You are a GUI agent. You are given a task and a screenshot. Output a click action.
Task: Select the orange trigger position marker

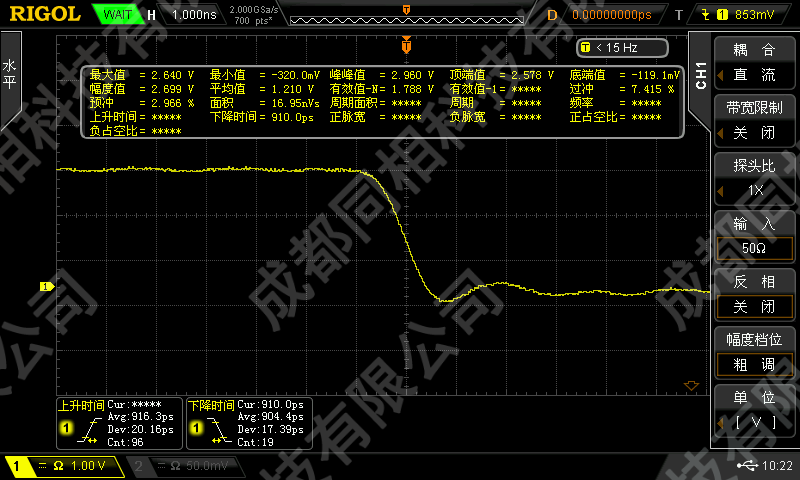point(406,46)
